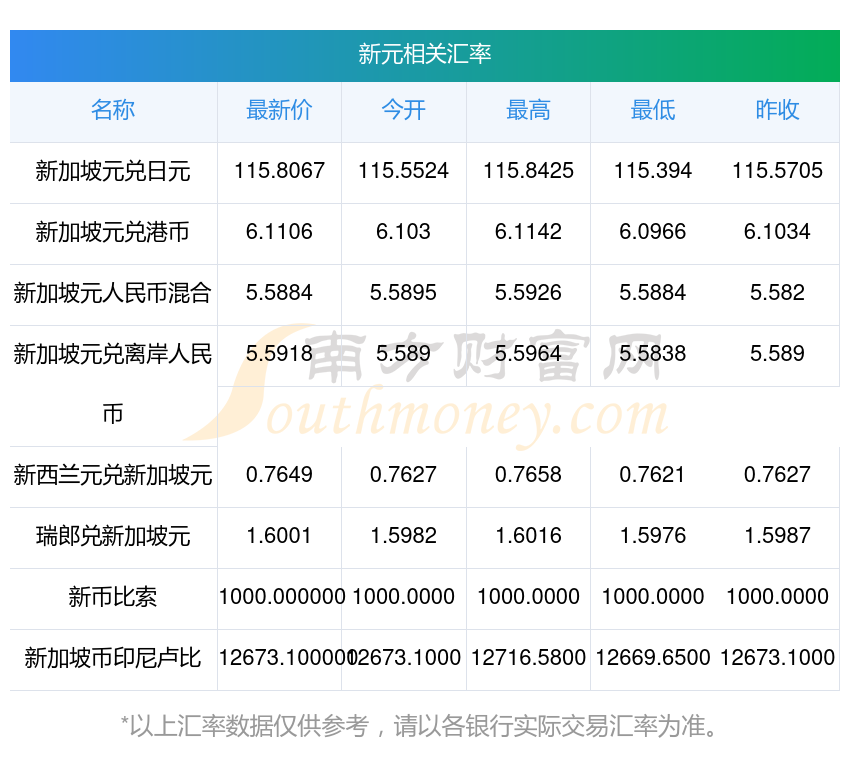Click high value 5.5926
Image resolution: width=850 pixels, height=757 pixels.
(528, 293)
